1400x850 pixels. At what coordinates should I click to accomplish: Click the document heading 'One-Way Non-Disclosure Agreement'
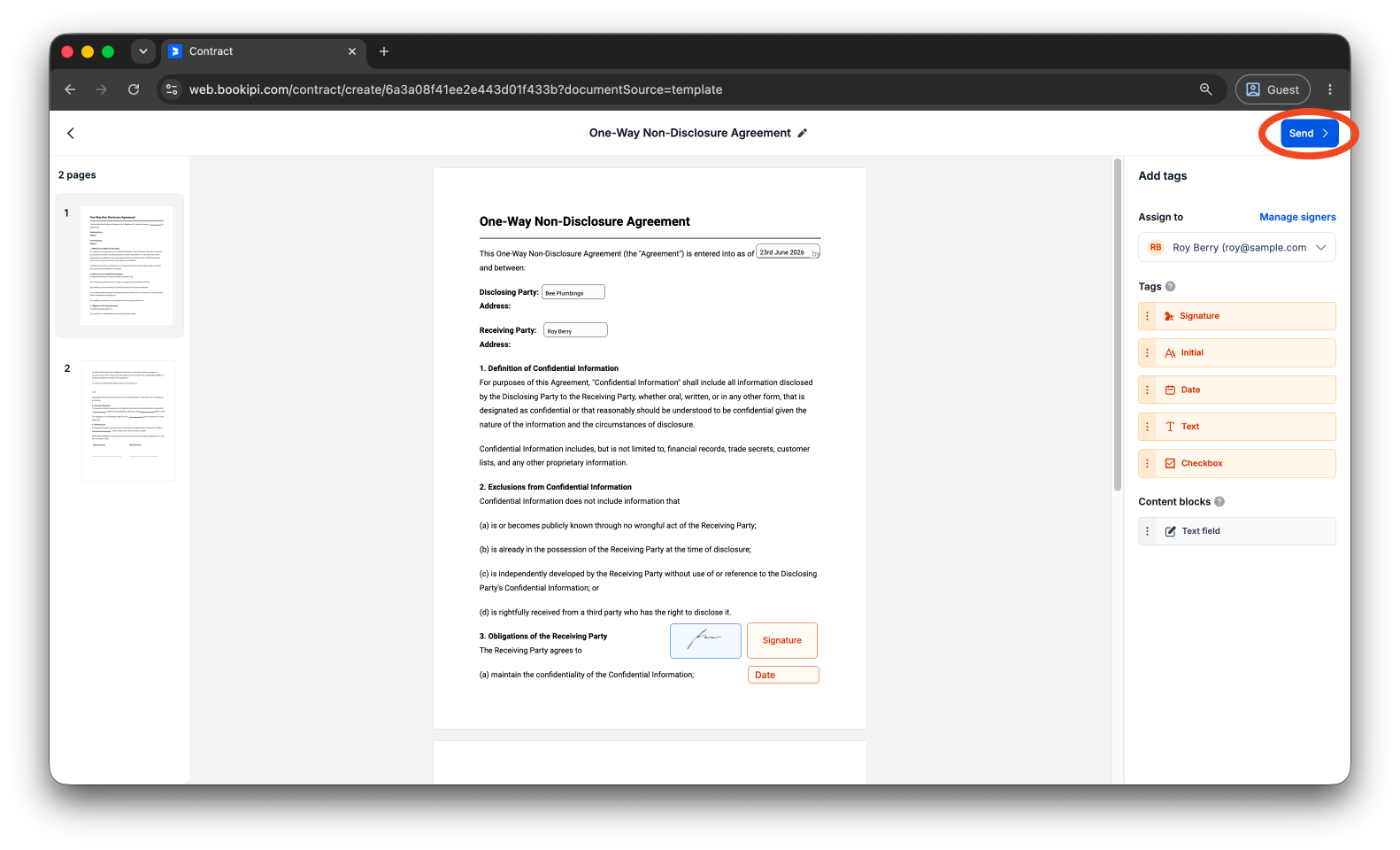(x=585, y=222)
